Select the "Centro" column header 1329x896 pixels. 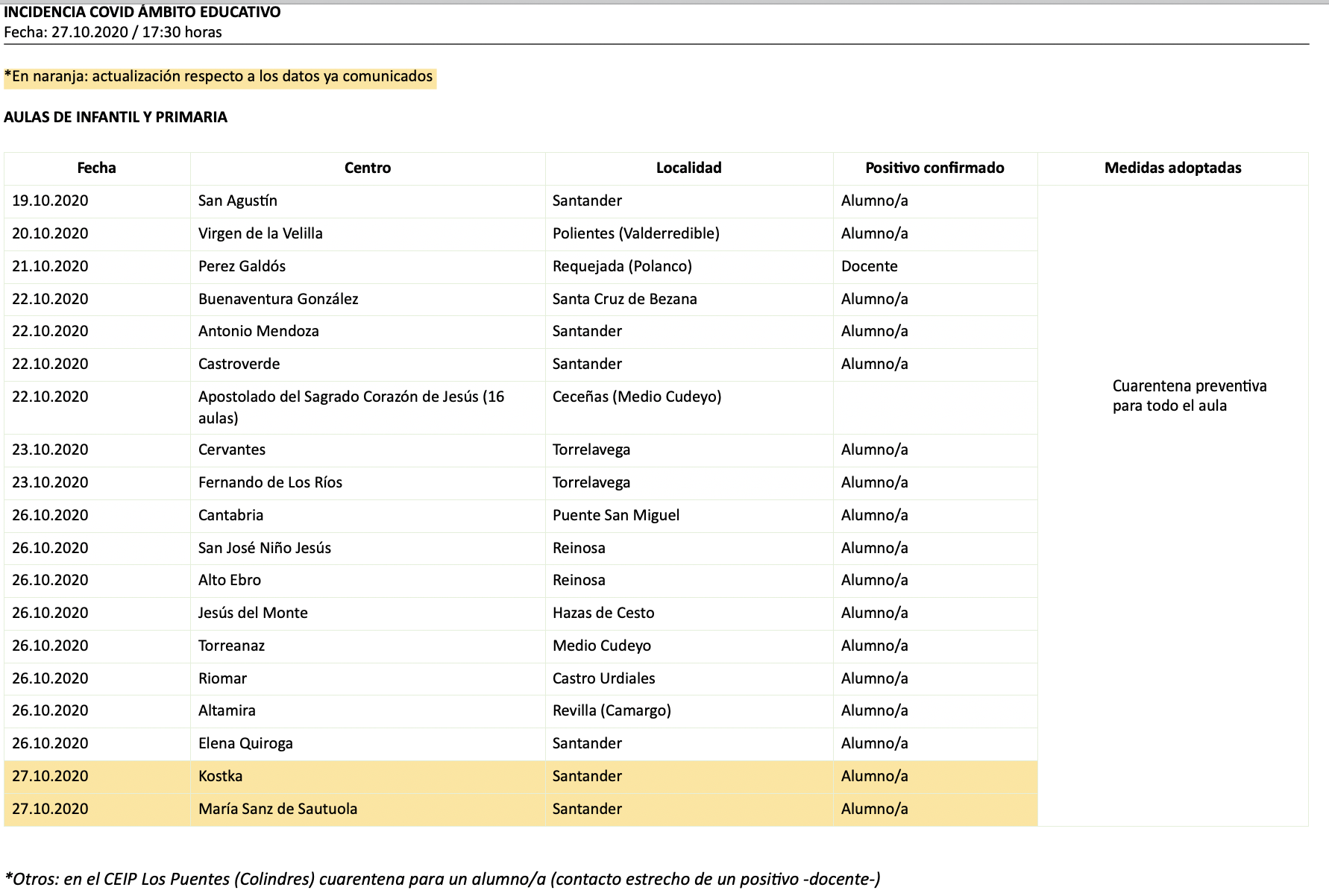[x=367, y=168]
